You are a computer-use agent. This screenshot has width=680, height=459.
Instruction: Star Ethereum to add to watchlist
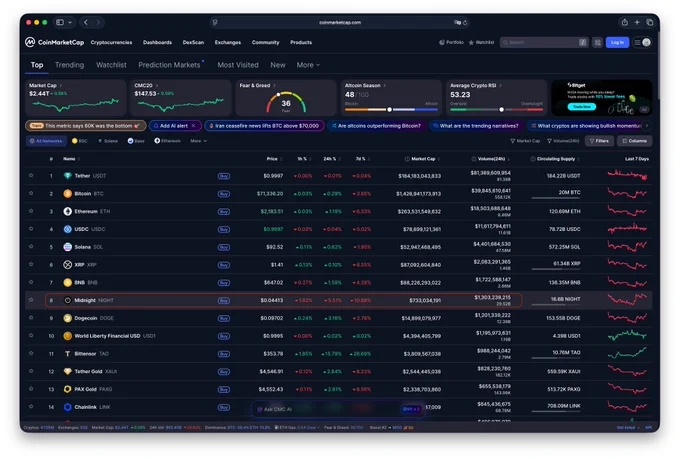tap(31, 211)
